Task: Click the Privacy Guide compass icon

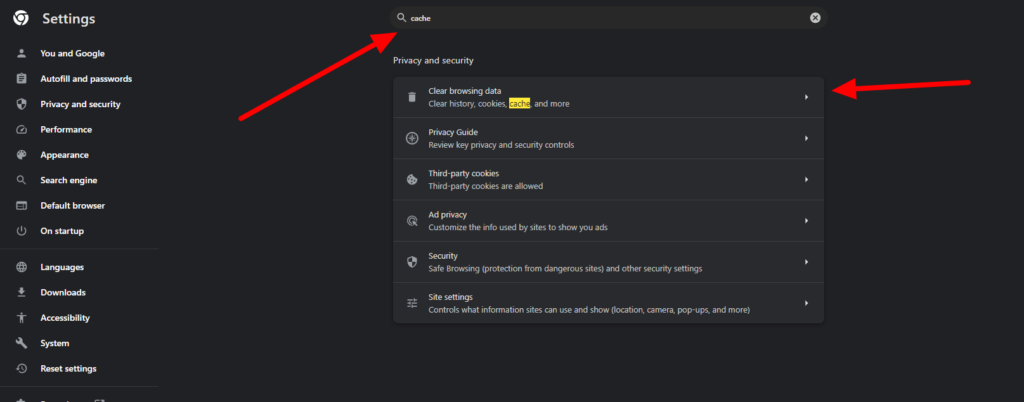Action: (412, 138)
